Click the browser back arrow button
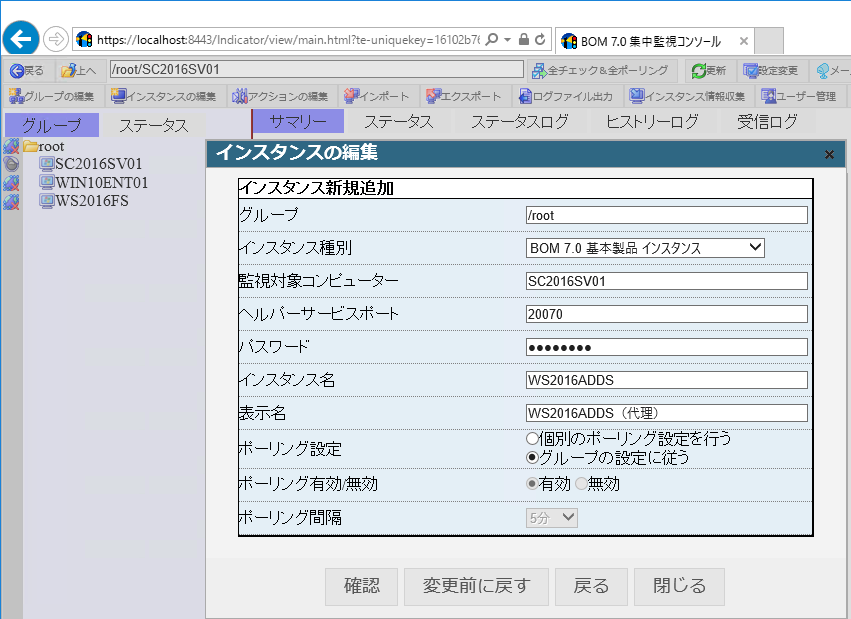Screen dimensions: 851x619 (x=21, y=39)
